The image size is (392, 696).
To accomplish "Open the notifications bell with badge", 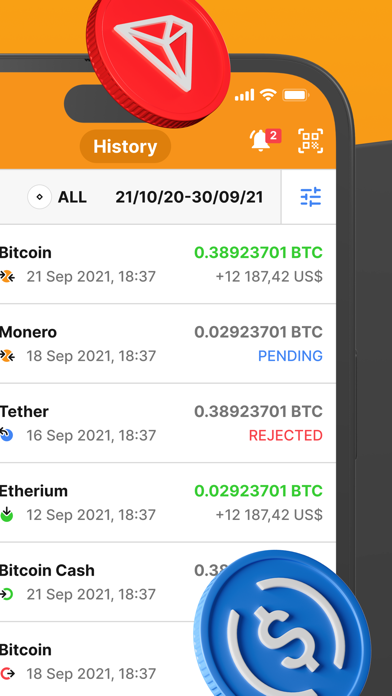I will point(265,141).
